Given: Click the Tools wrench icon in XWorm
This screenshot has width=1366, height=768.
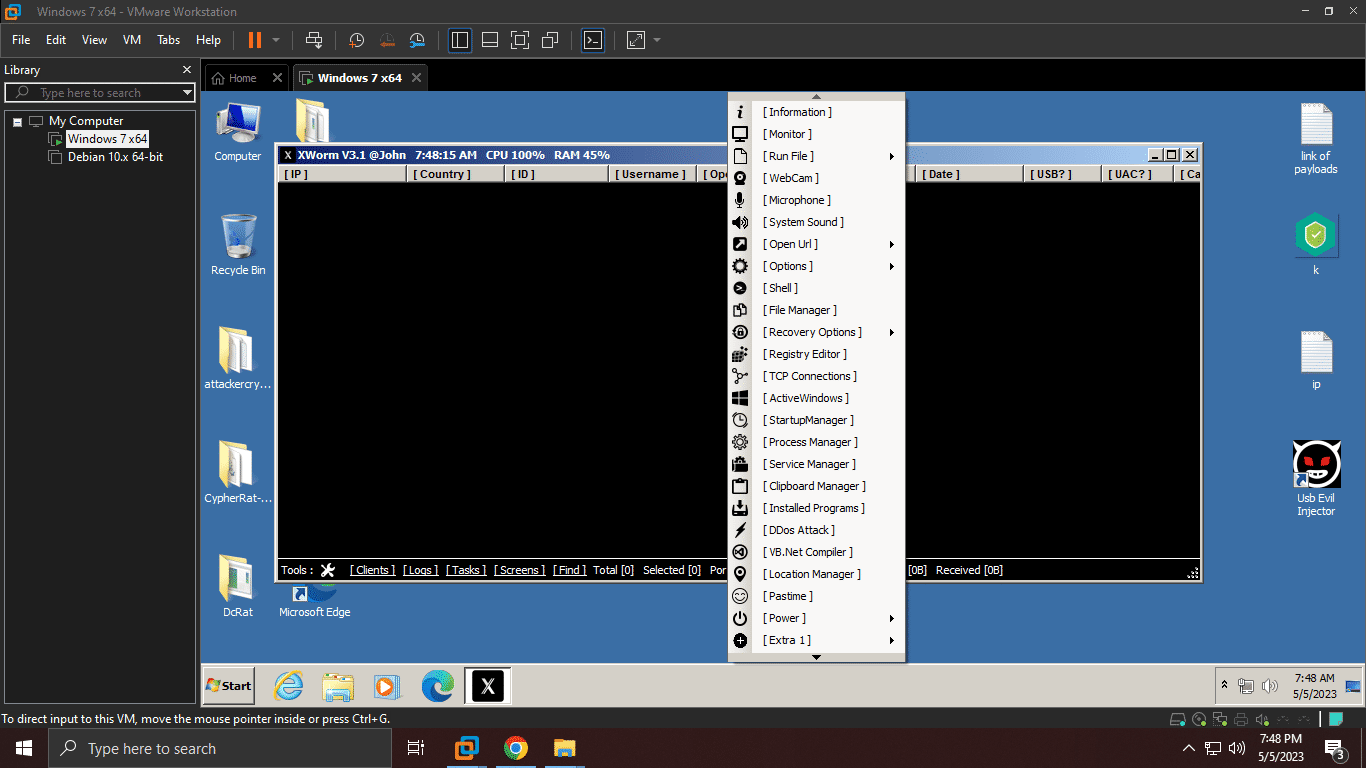Looking at the screenshot, I should point(327,570).
